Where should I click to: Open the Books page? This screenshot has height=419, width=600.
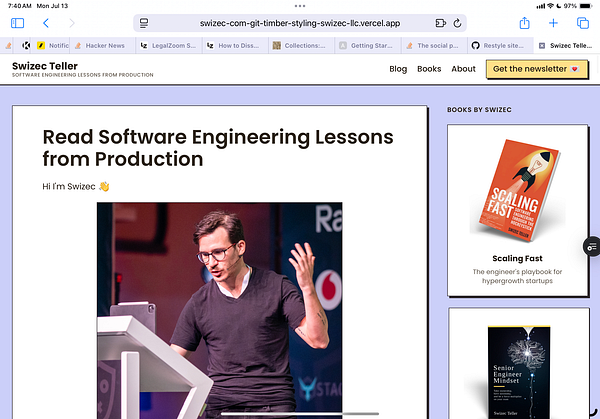click(x=429, y=69)
